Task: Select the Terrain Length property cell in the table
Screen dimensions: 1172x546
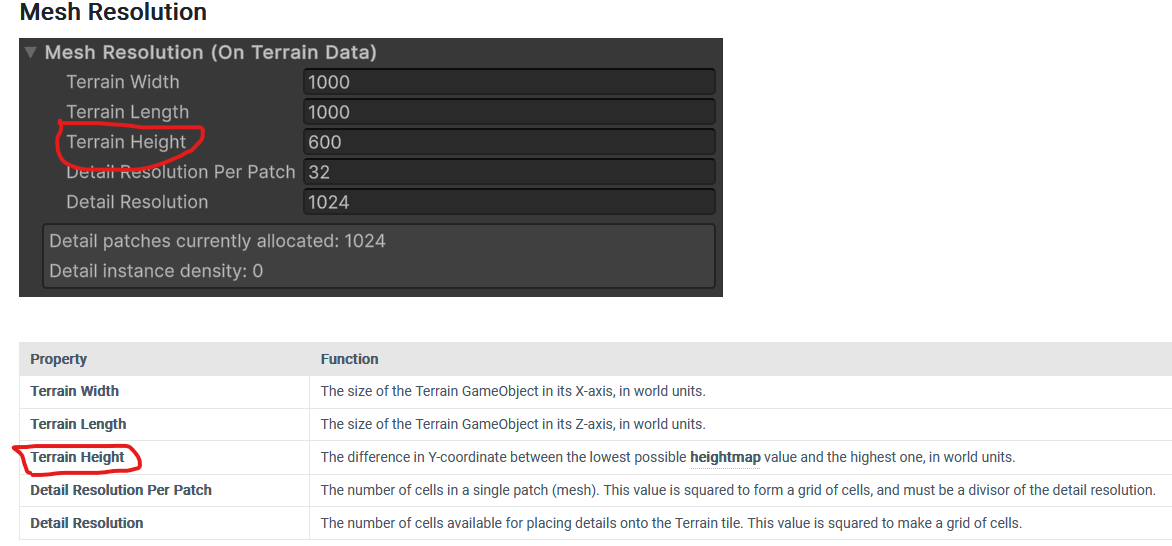Action: point(78,424)
